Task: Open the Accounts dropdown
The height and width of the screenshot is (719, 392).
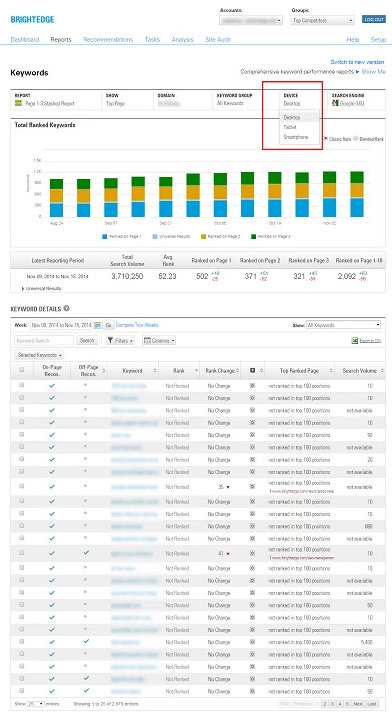Action: pos(251,21)
